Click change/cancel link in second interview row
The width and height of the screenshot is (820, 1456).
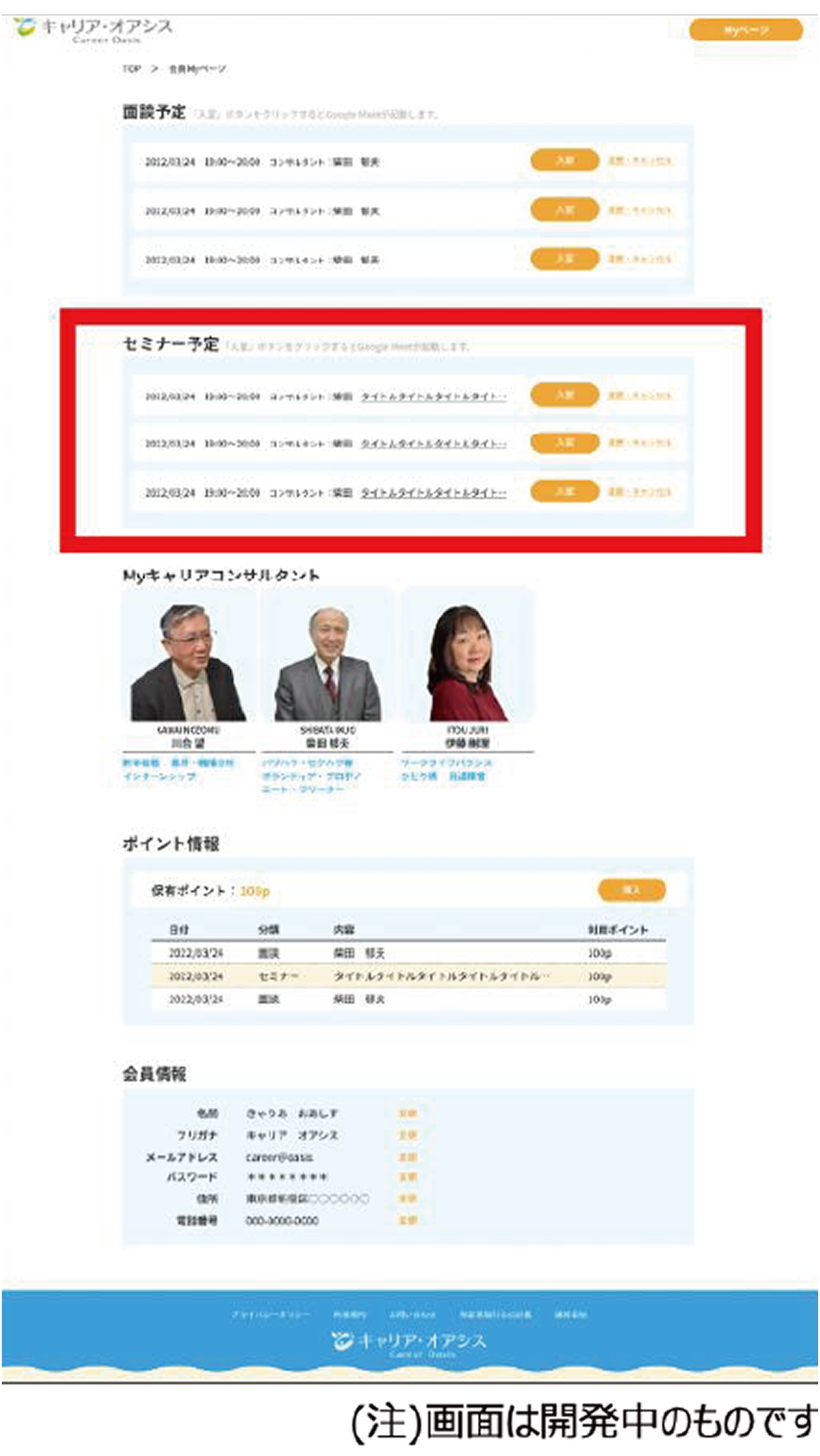[639, 211]
